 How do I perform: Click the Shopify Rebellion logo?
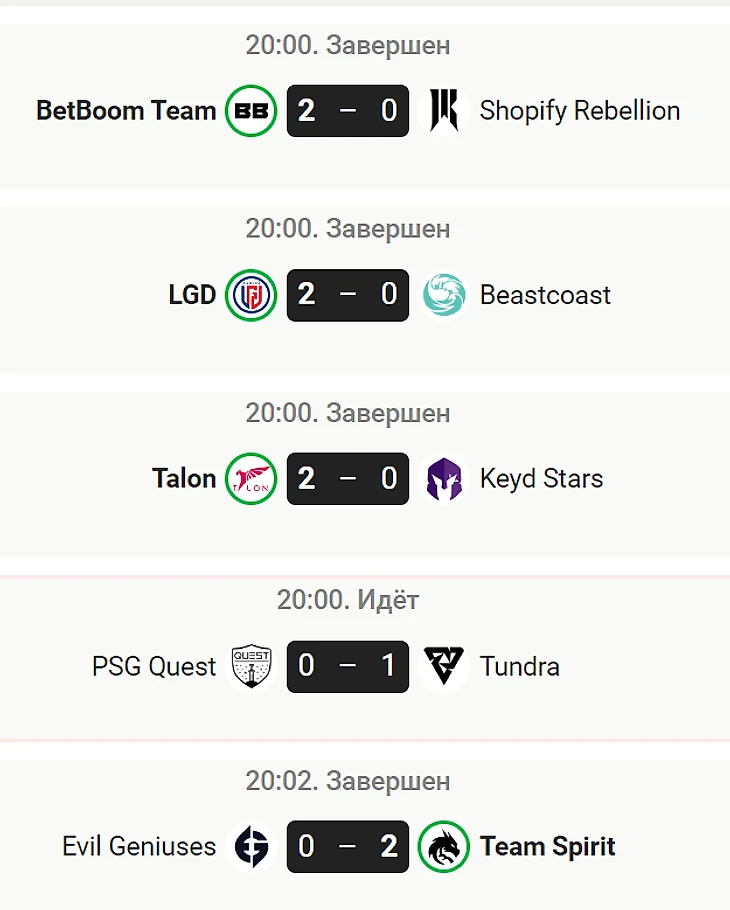click(x=444, y=110)
